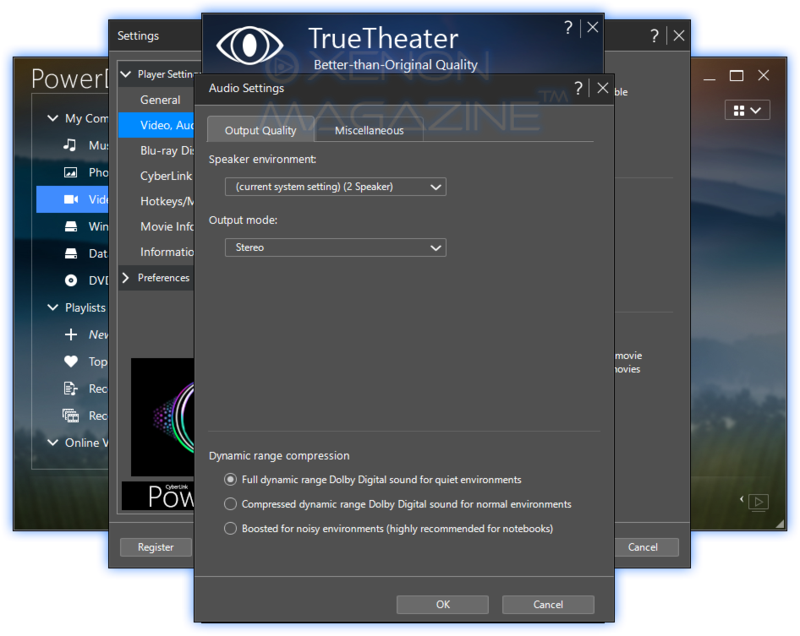Close the Audio Settings dialog
This screenshot has width=800, height=636.
coord(603,88)
